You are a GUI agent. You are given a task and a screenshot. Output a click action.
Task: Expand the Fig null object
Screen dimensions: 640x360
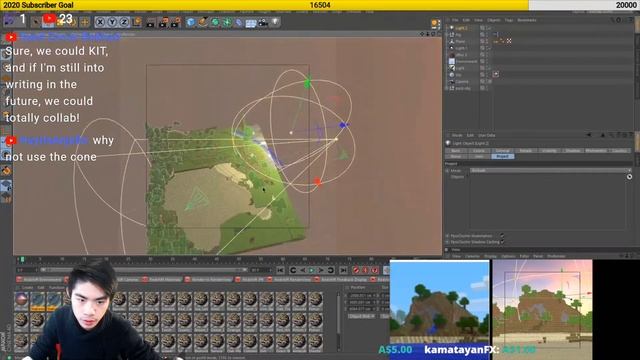tap(447, 35)
